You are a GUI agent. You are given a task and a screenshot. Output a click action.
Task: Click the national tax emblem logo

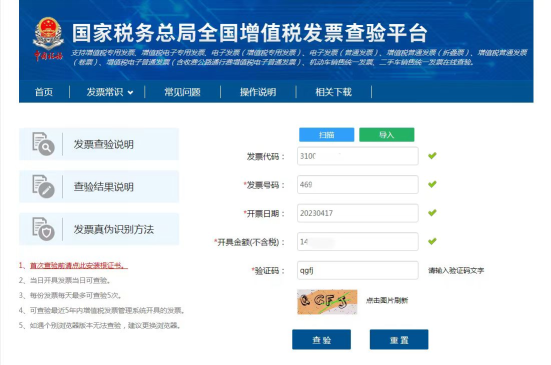48,39
